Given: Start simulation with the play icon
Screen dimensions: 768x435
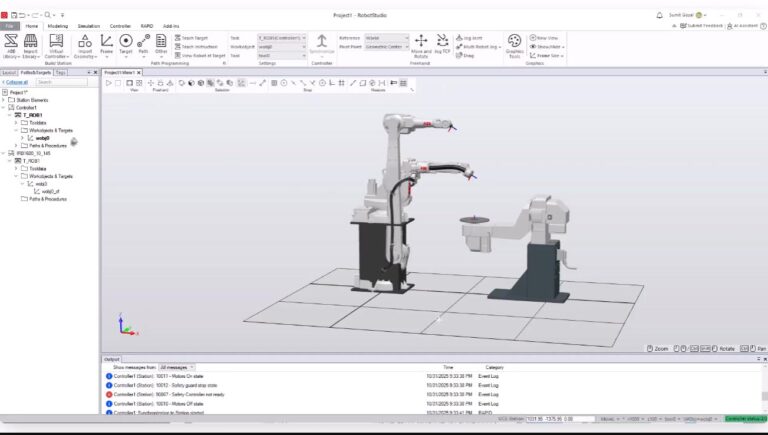Looking at the screenshot, I should [109, 83].
